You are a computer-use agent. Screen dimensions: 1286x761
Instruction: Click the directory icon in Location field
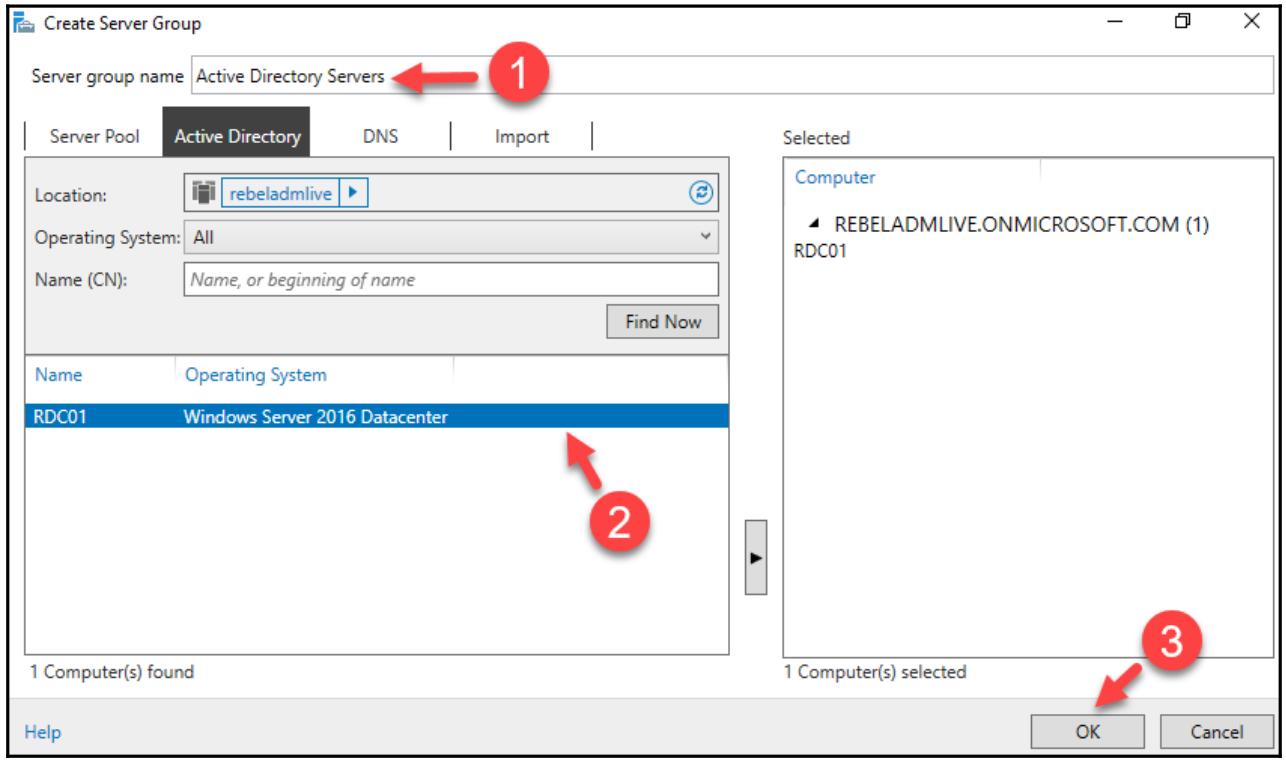click(x=203, y=194)
